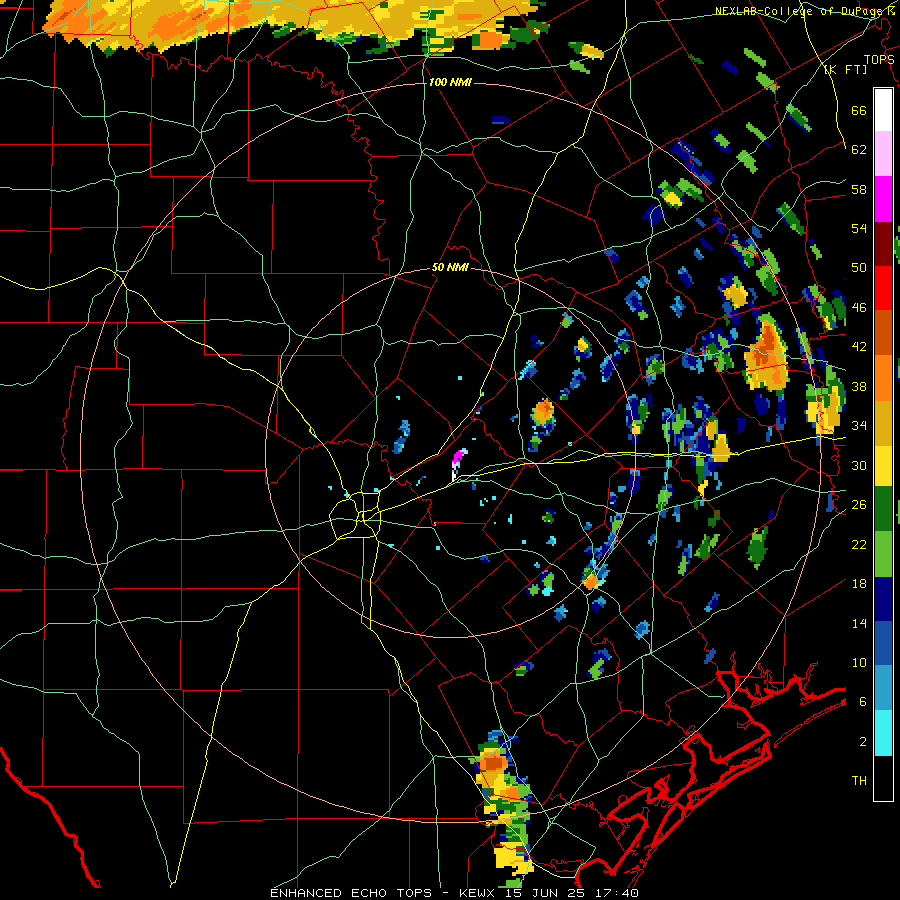The height and width of the screenshot is (900, 900).
Task: Choose the light green legend swatch
Action: (883, 554)
